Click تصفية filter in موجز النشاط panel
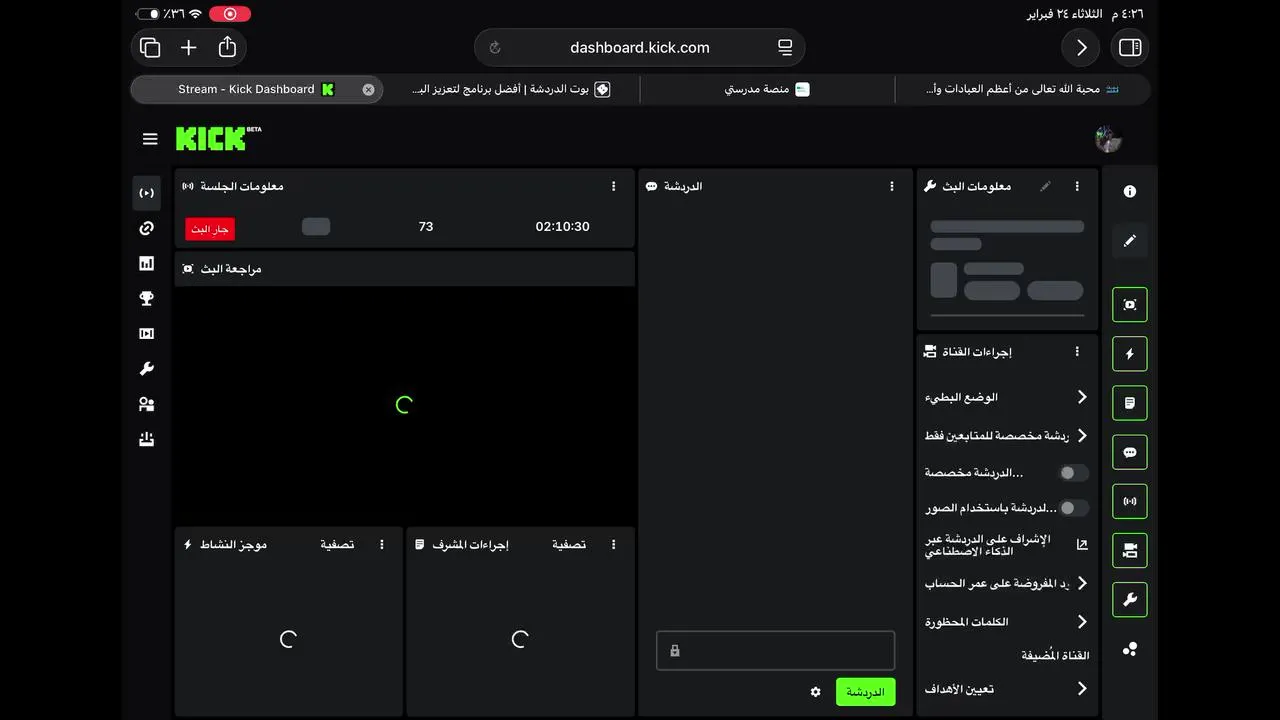 pyautogui.click(x=337, y=545)
